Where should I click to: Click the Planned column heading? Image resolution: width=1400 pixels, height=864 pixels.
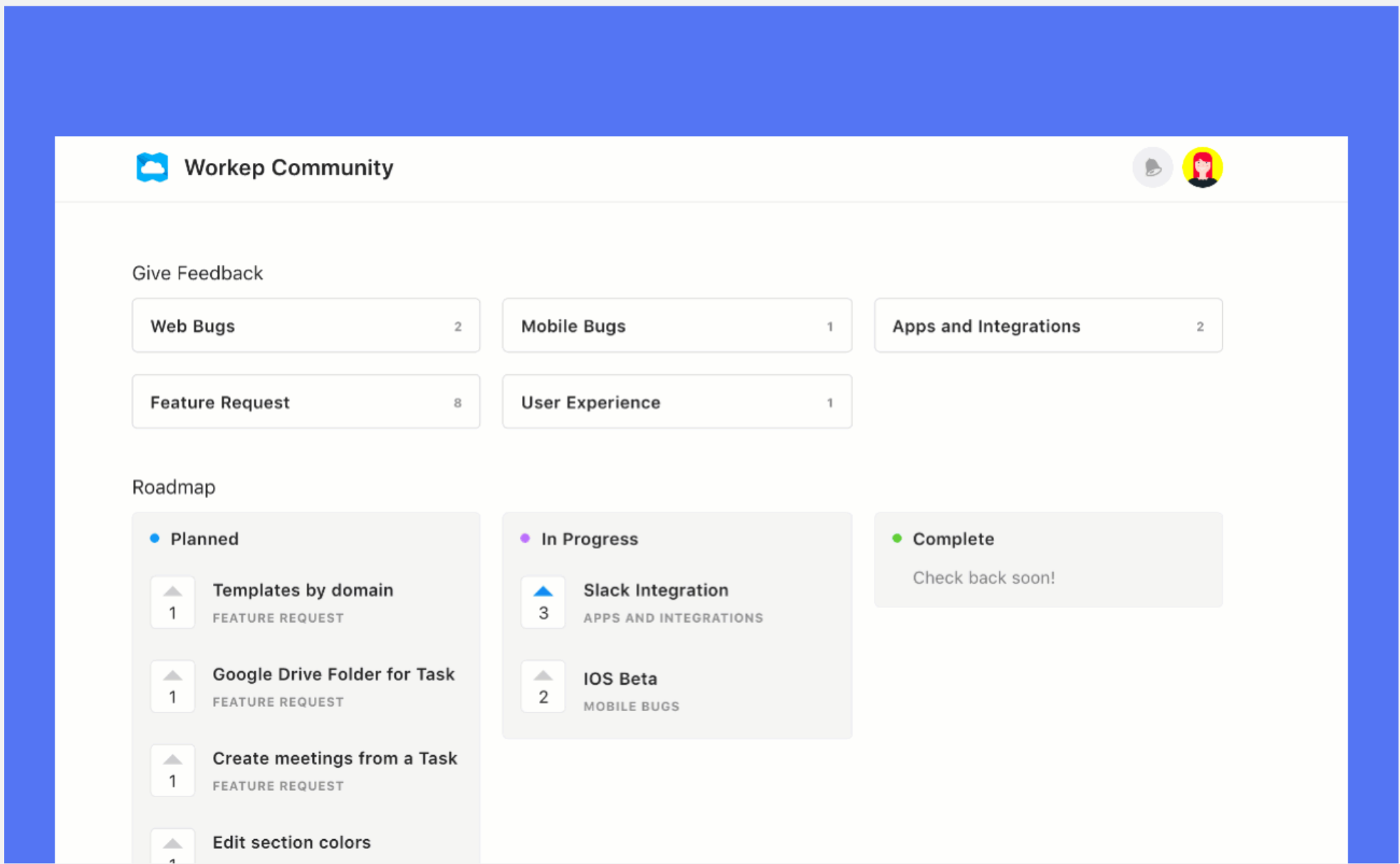point(204,539)
